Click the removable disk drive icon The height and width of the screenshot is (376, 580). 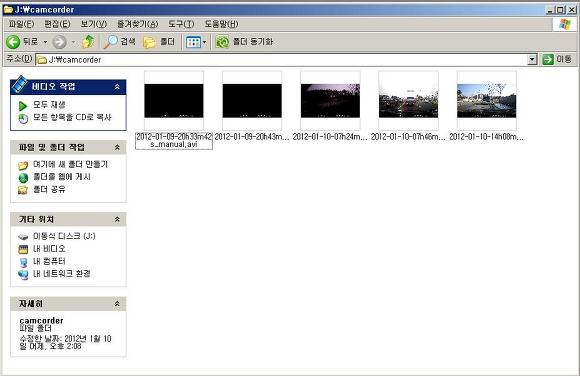pos(23,237)
